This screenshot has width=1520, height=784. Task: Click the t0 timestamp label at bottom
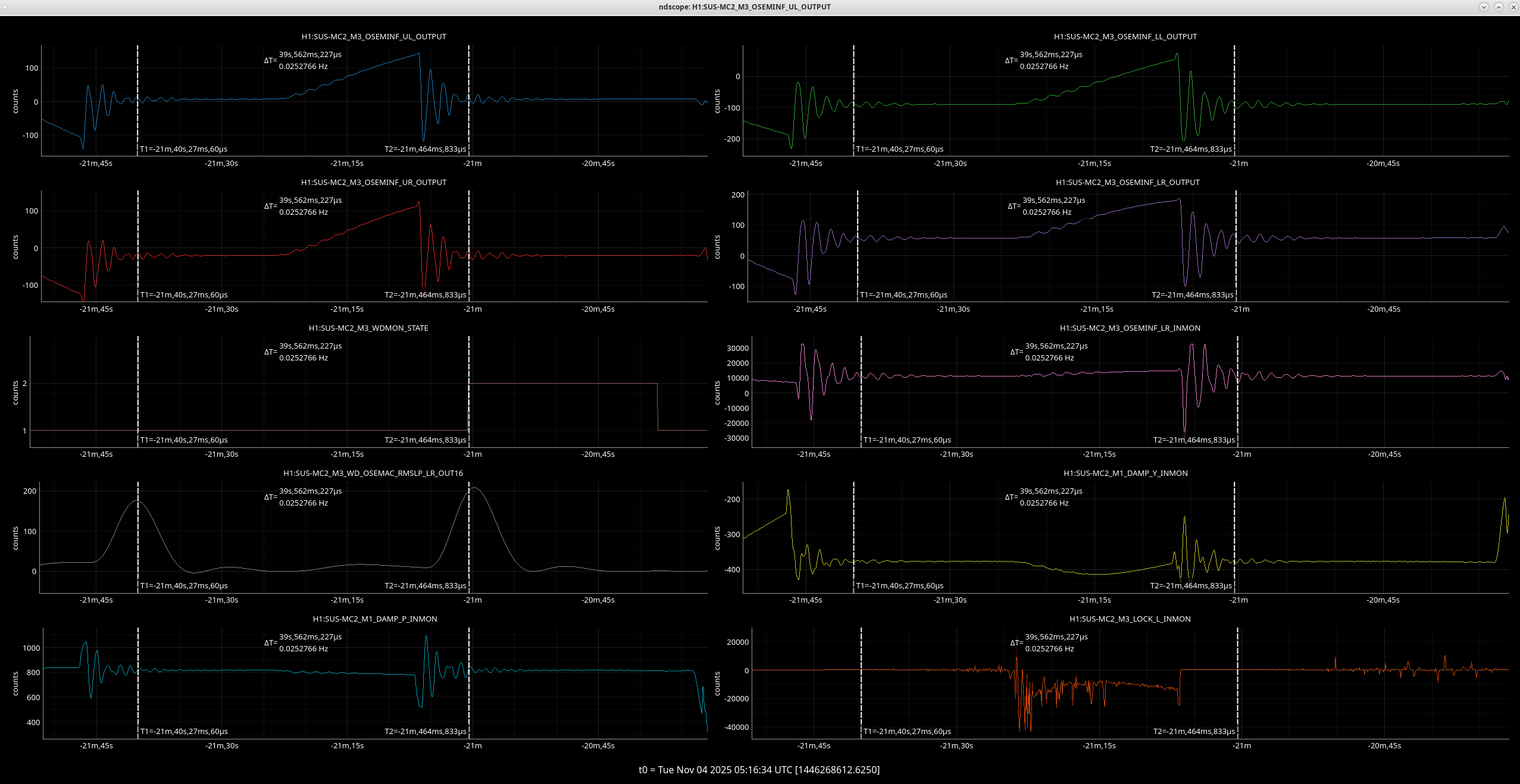(x=759, y=770)
